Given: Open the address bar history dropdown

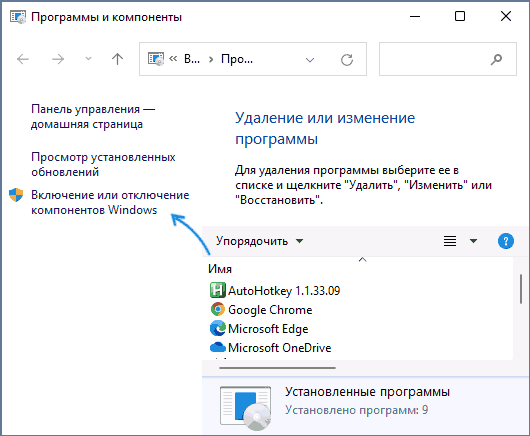Looking at the screenshot, I should pyautogui.click(x=310, y=60).
